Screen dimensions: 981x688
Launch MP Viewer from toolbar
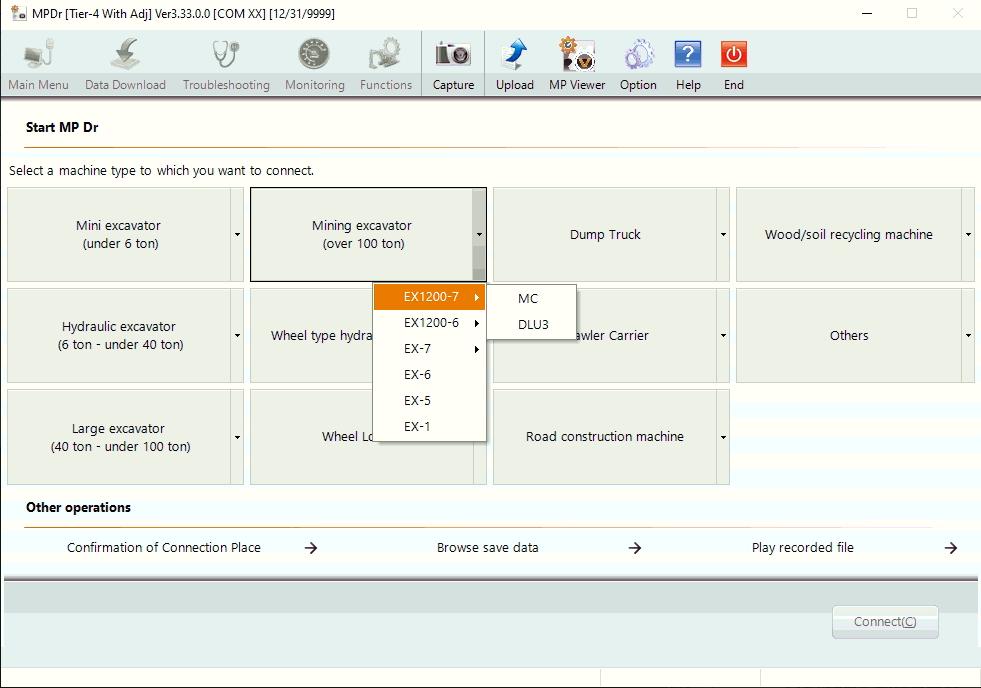[576, 55]
